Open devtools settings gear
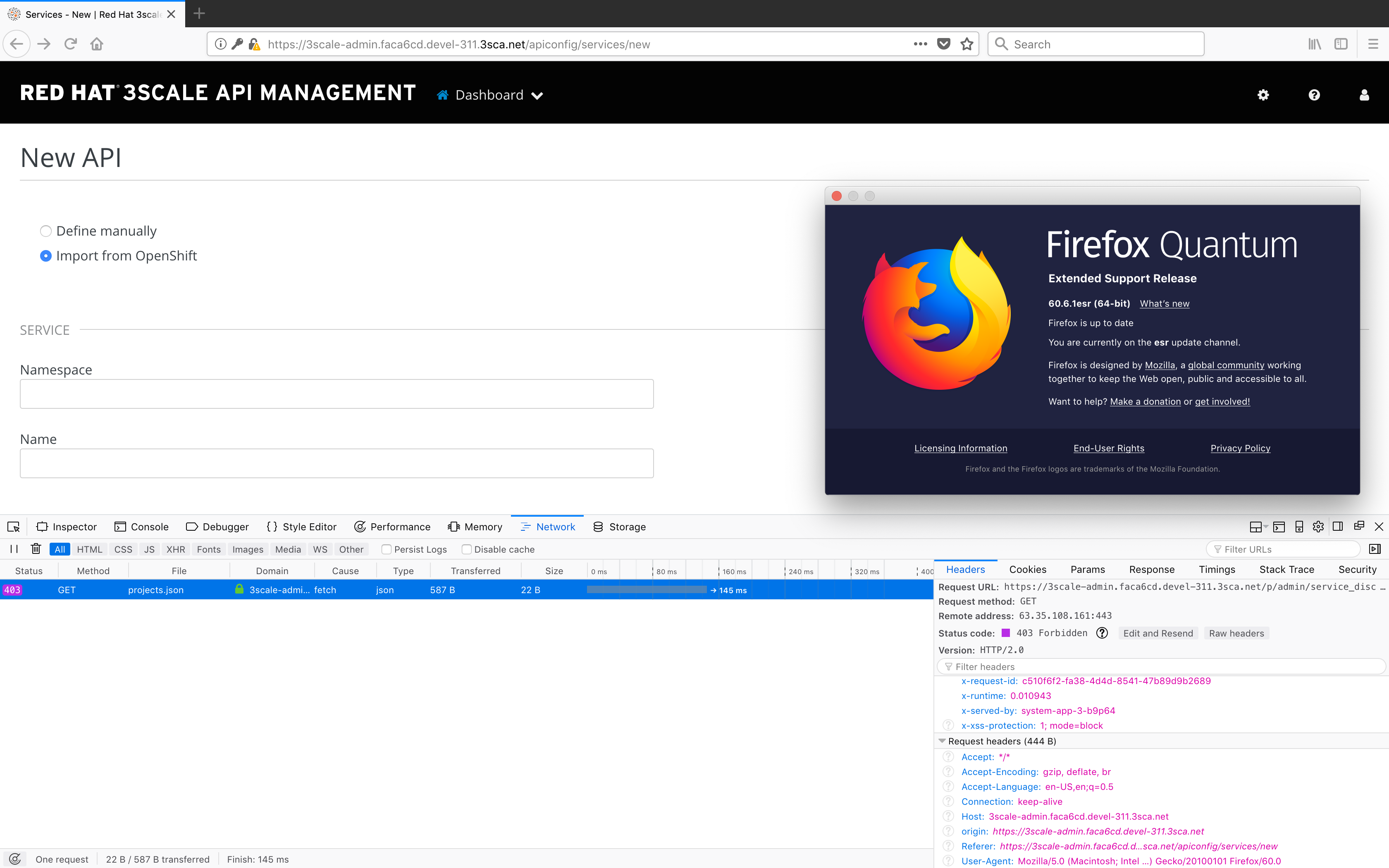Viewport: 1389px width, 868px height. [1318, 527]
